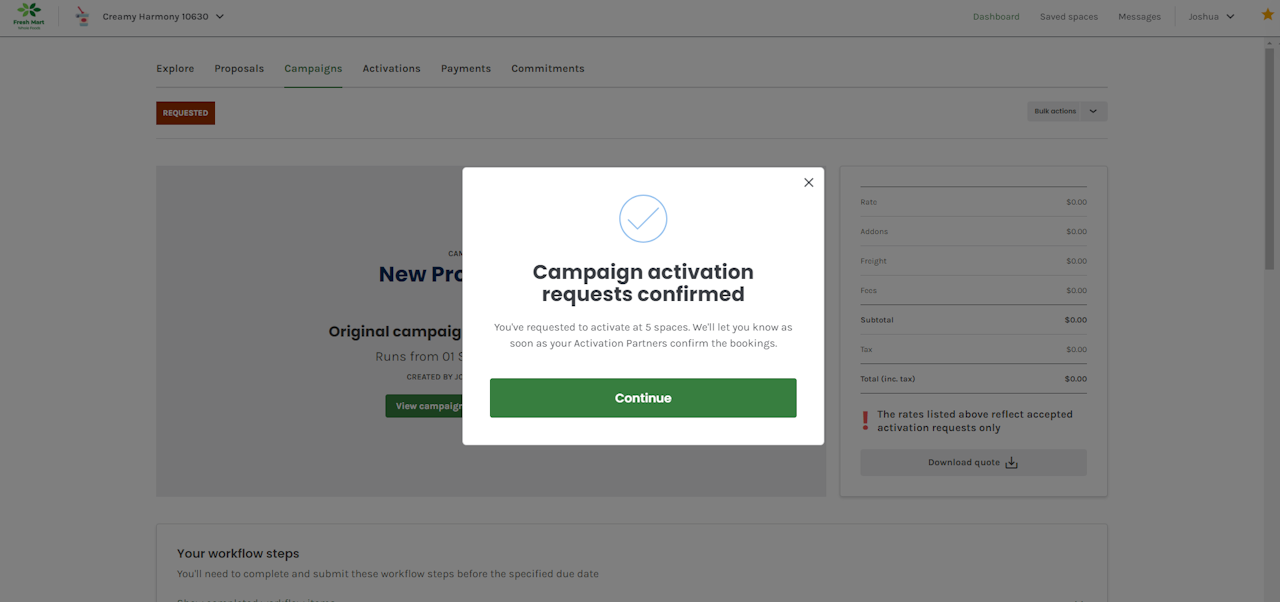
Task: Go to Saved spaces
Action: 1068,17
